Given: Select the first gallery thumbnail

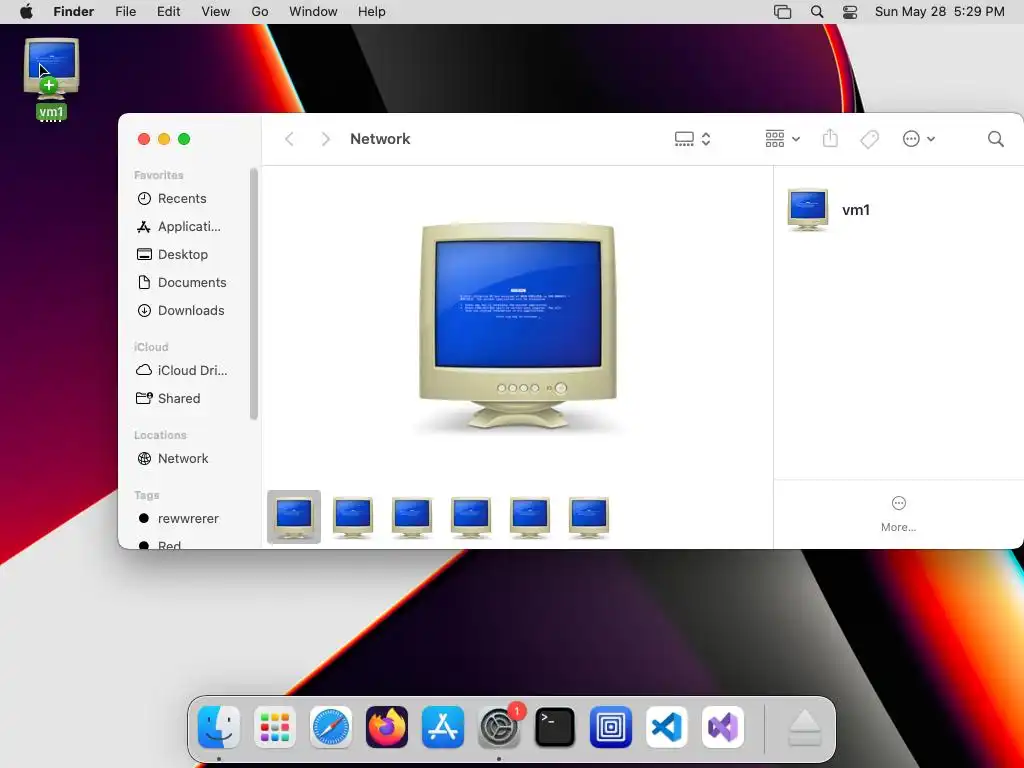Looking at the screenshot, I should 294,517.
